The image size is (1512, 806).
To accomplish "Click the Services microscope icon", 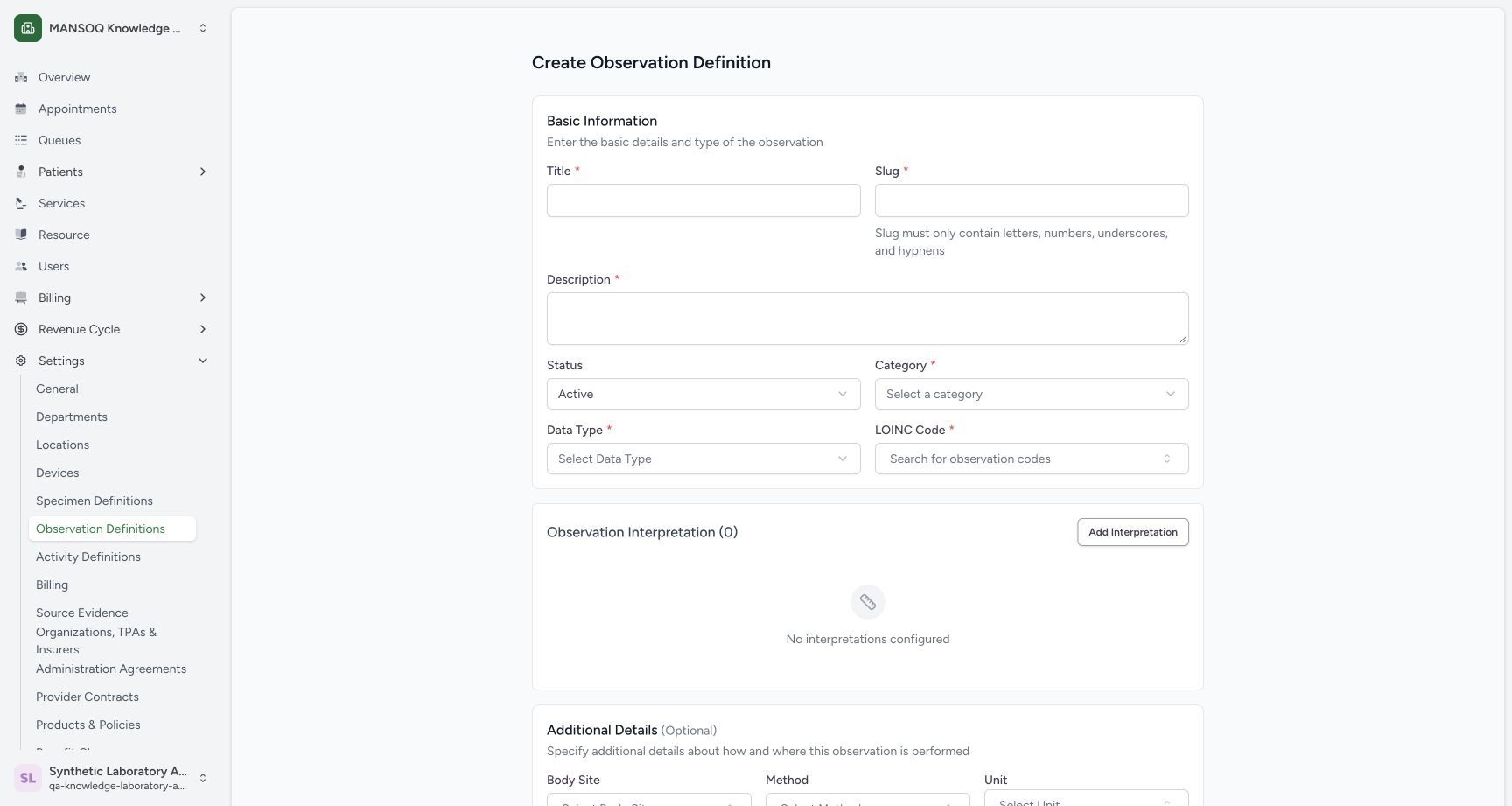I will [x=21, y=203].
